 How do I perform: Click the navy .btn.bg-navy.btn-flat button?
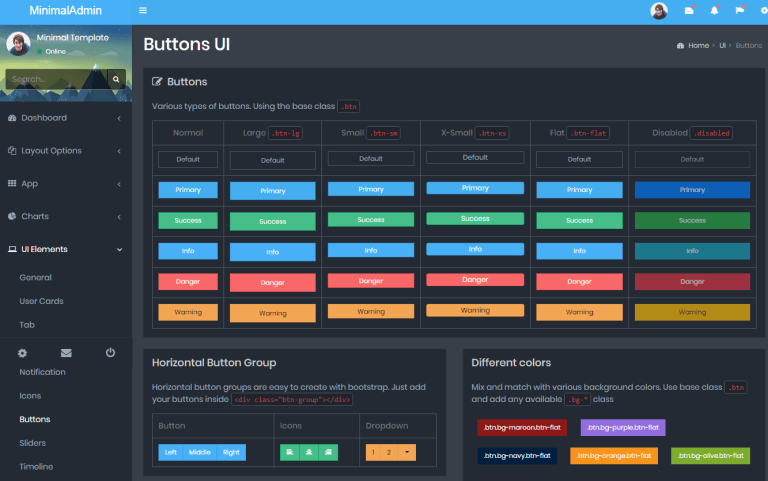click(x=517, y=456)
